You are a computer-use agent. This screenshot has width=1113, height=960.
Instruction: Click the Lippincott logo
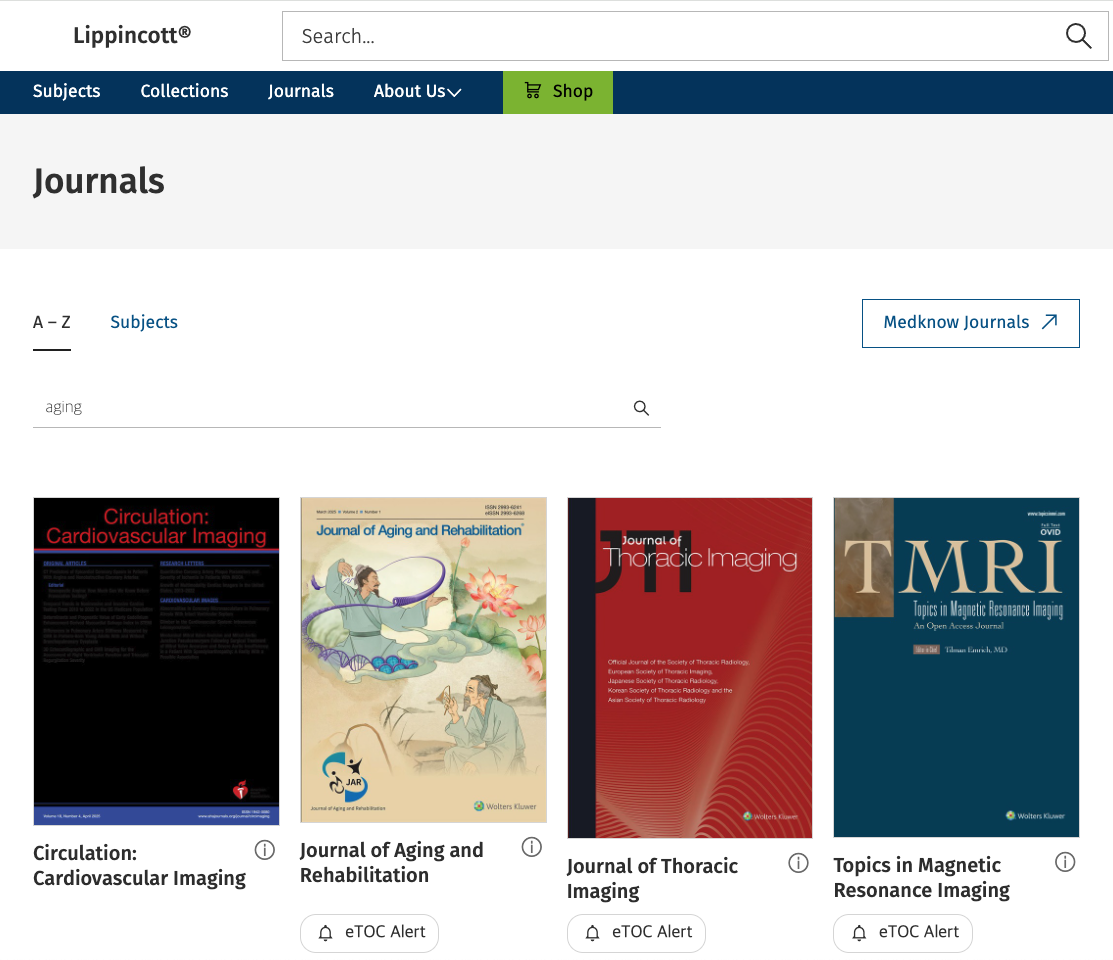tap(132, 35)
